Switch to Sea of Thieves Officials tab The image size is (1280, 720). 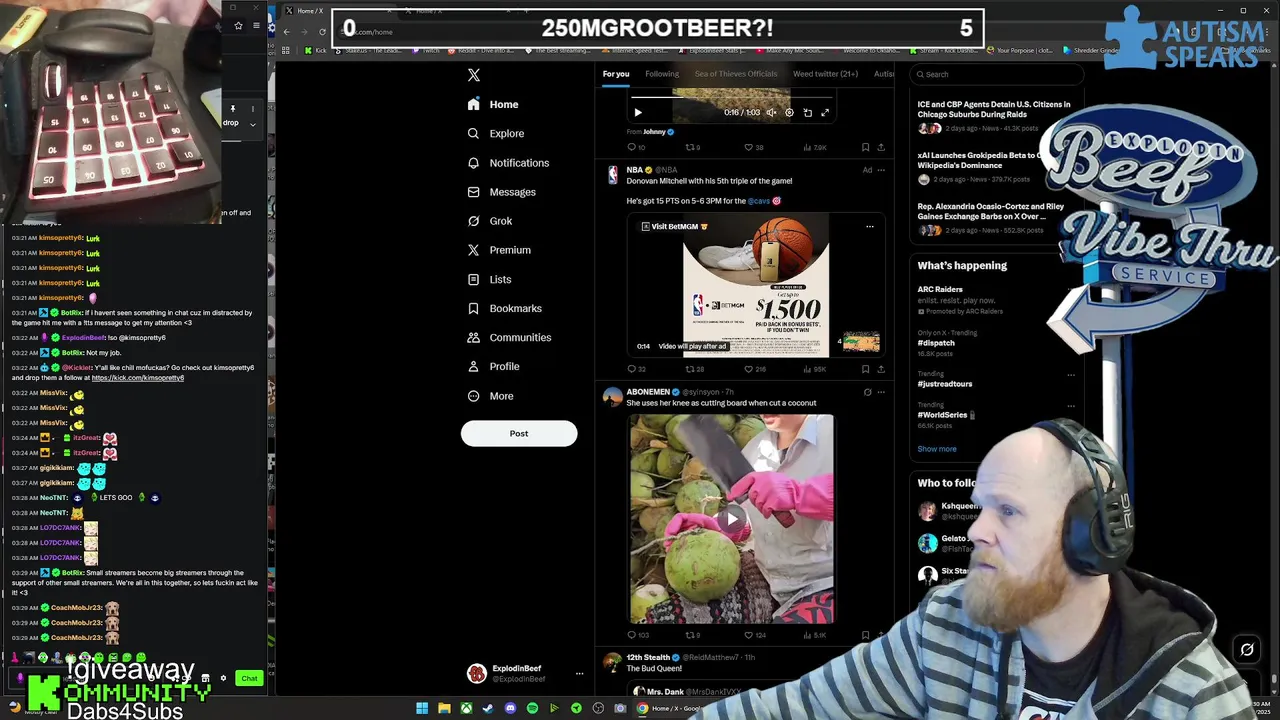[736, 74]
